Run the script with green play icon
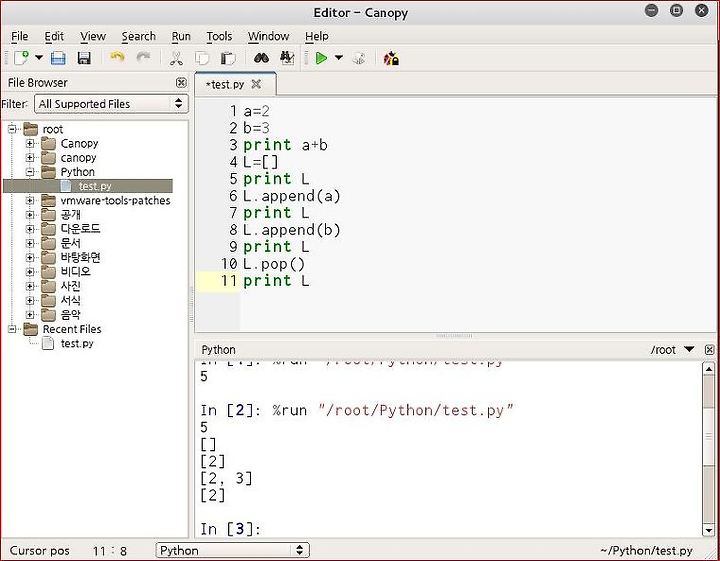Image resolution: width=720 pixels, height=561 pixels. pos(321,58)
